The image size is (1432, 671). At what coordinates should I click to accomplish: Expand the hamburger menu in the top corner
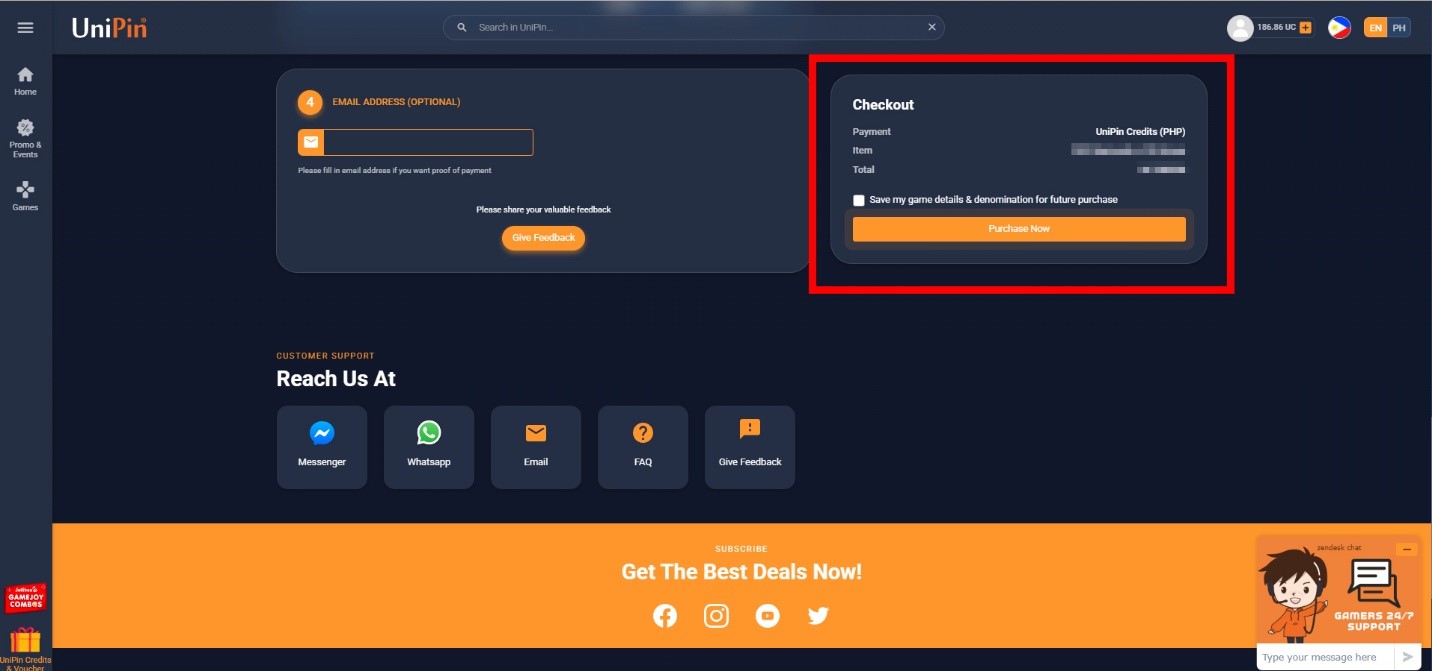point(25,27)
